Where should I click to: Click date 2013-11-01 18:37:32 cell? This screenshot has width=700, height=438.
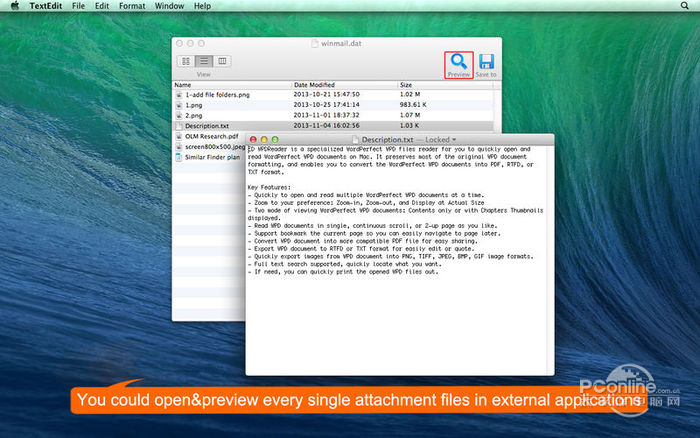click(x=326, y=115)
